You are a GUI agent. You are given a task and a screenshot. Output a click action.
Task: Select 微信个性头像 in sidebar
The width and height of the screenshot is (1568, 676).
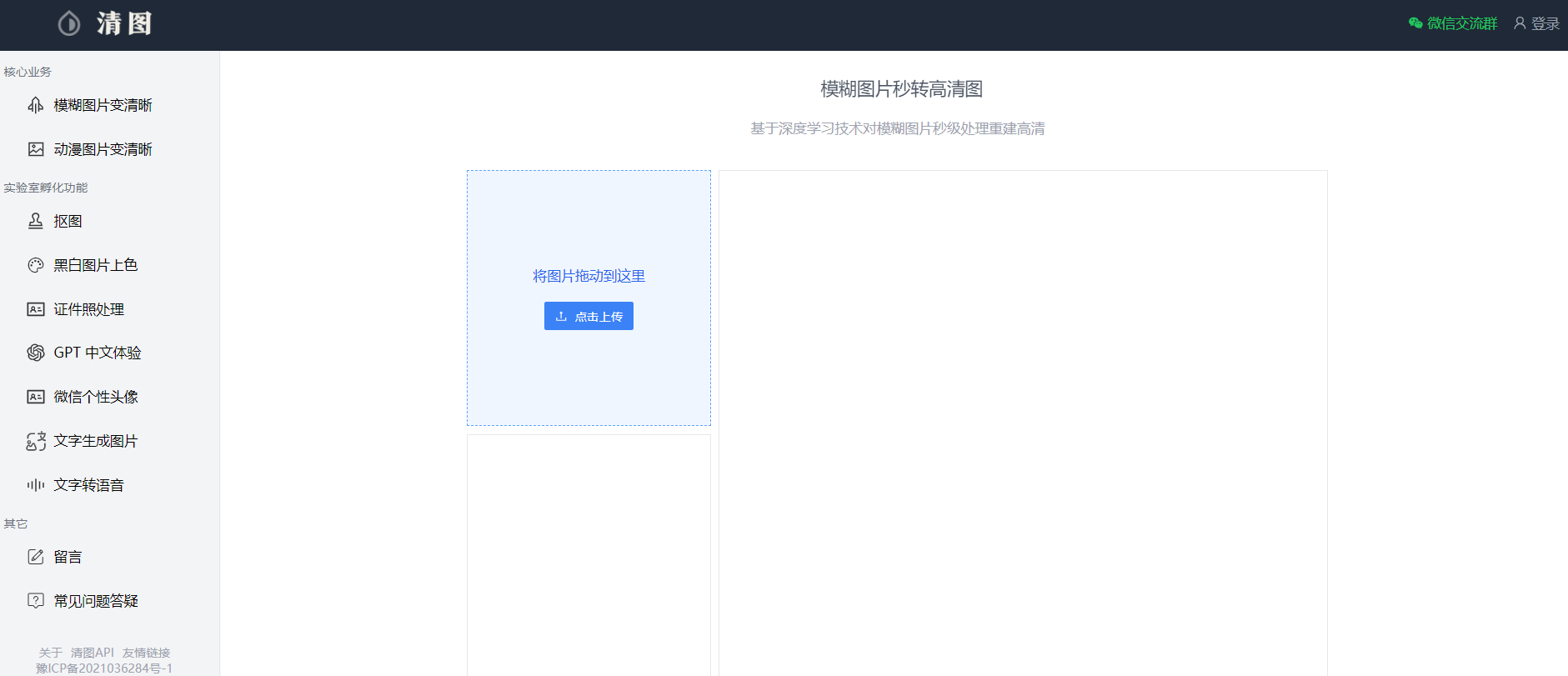[96, 397]
